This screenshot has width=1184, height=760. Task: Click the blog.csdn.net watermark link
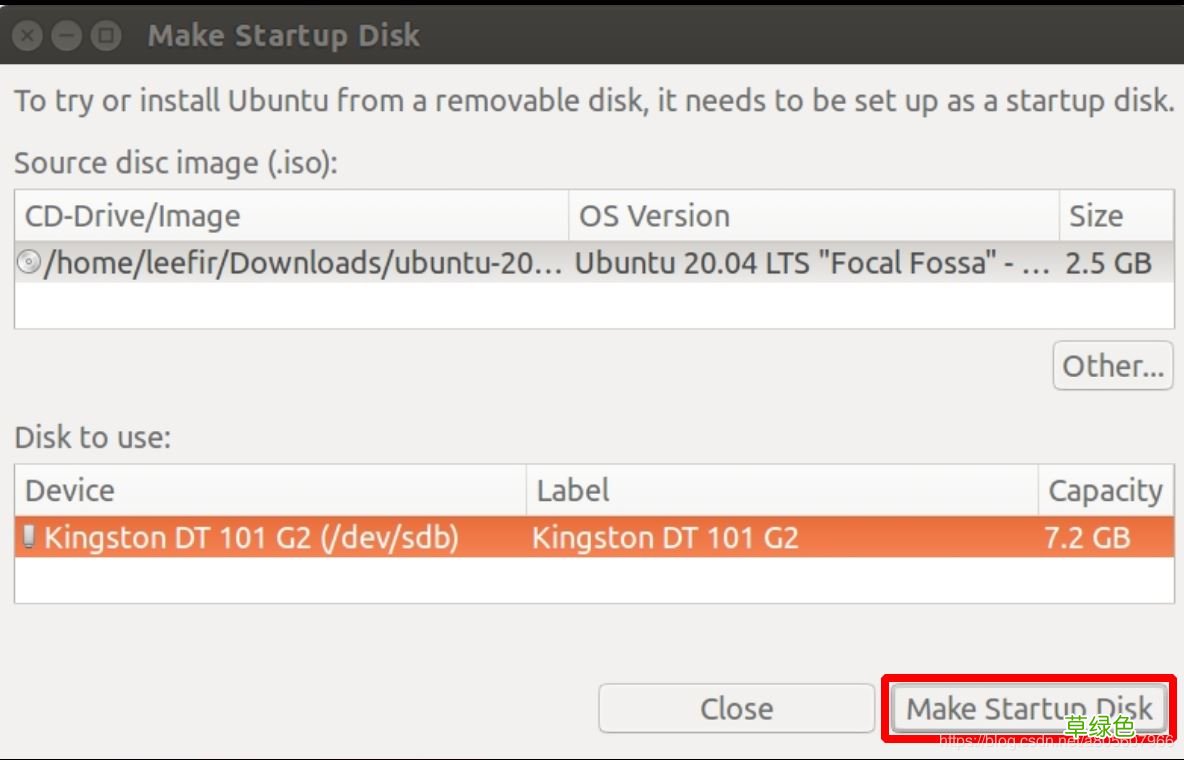point(1040,741)
